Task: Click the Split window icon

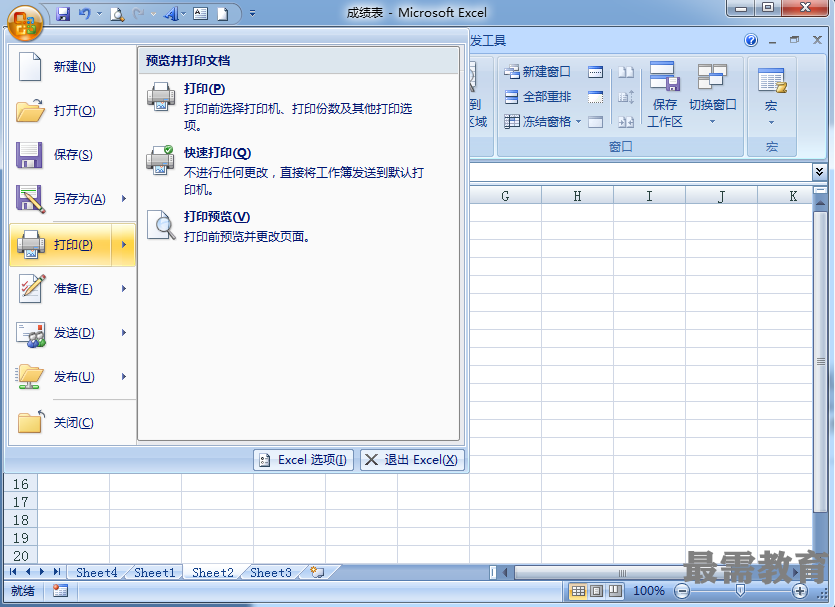Action: pyautogui.click(x=595, y=71)
